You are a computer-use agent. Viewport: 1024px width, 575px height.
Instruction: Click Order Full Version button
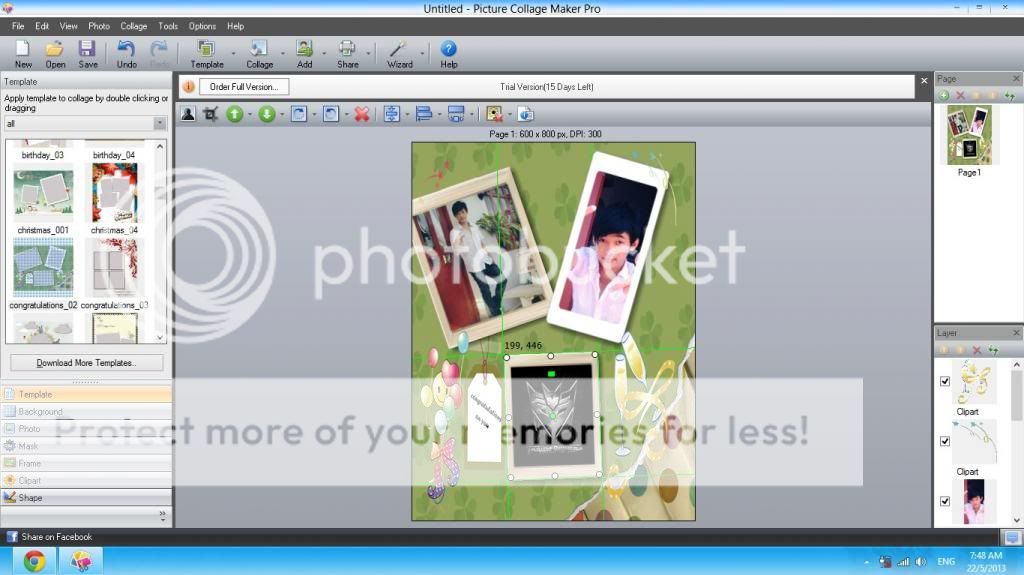tap(244, 86)
